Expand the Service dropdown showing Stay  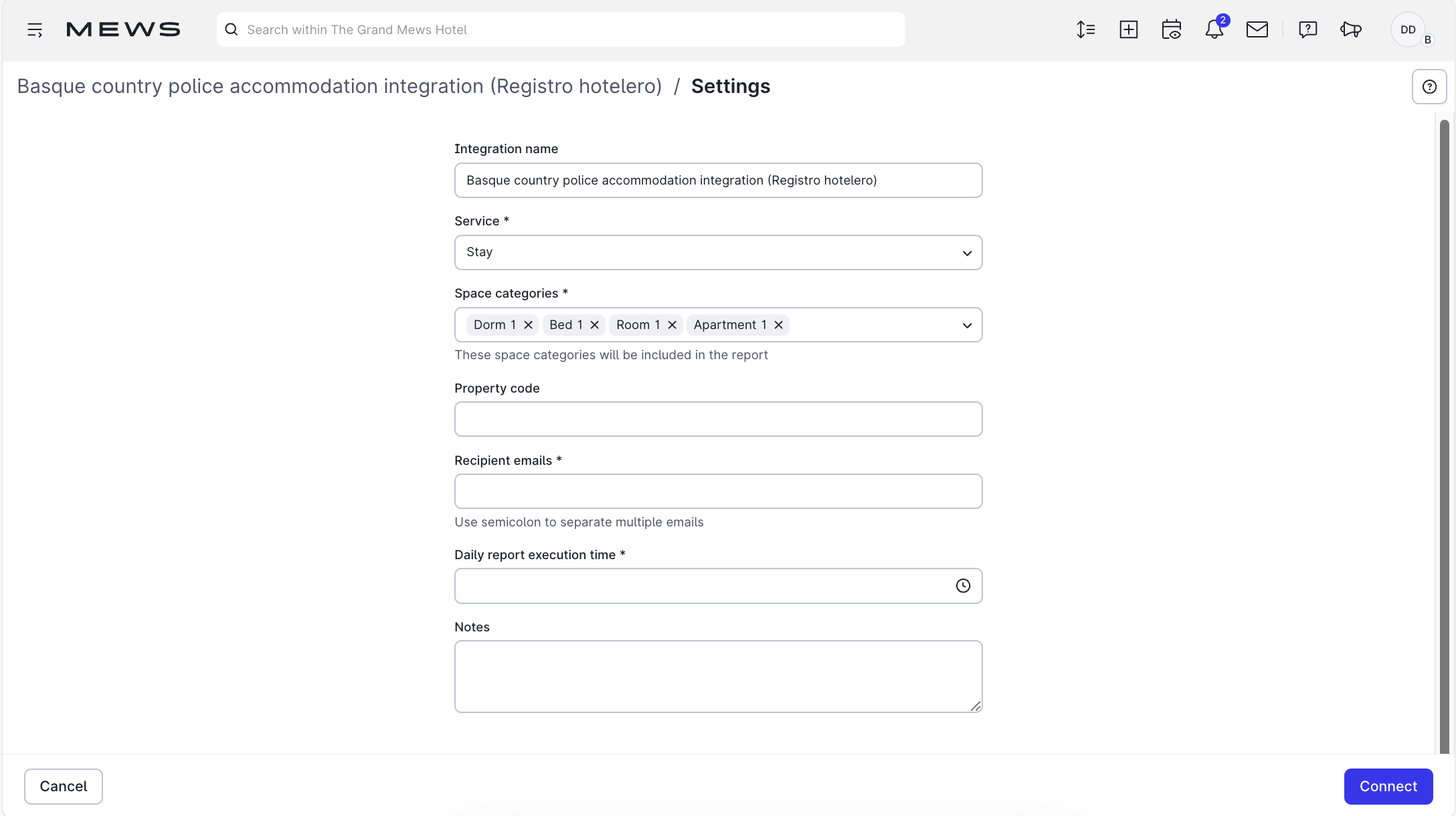coord(718,252)
